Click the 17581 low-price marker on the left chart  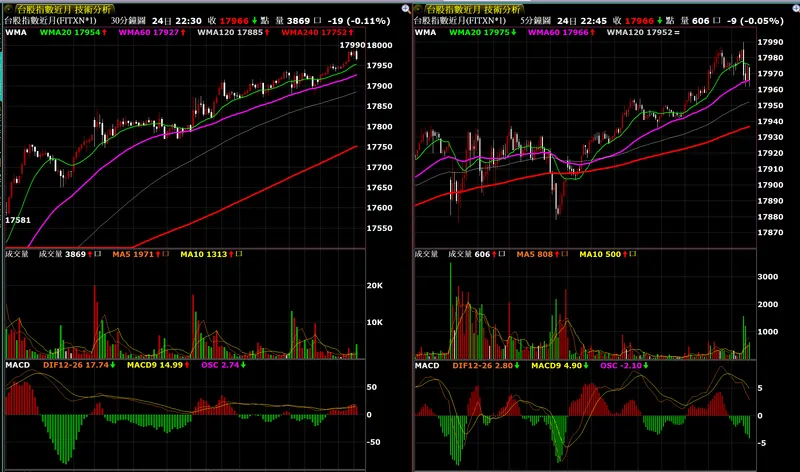point(18,220)
